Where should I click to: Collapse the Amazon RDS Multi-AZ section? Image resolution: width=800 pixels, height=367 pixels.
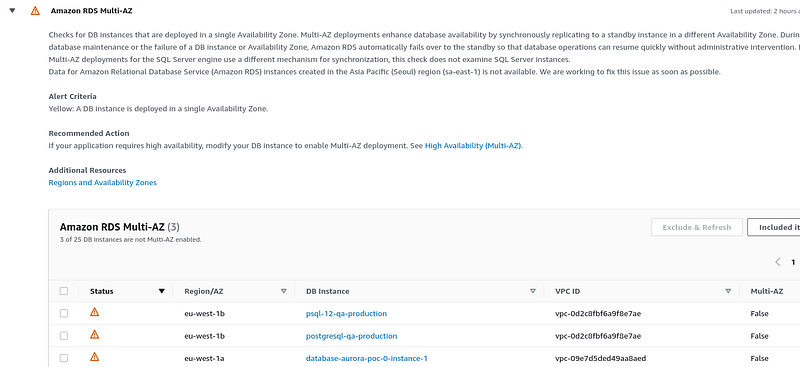click(13, 10)
